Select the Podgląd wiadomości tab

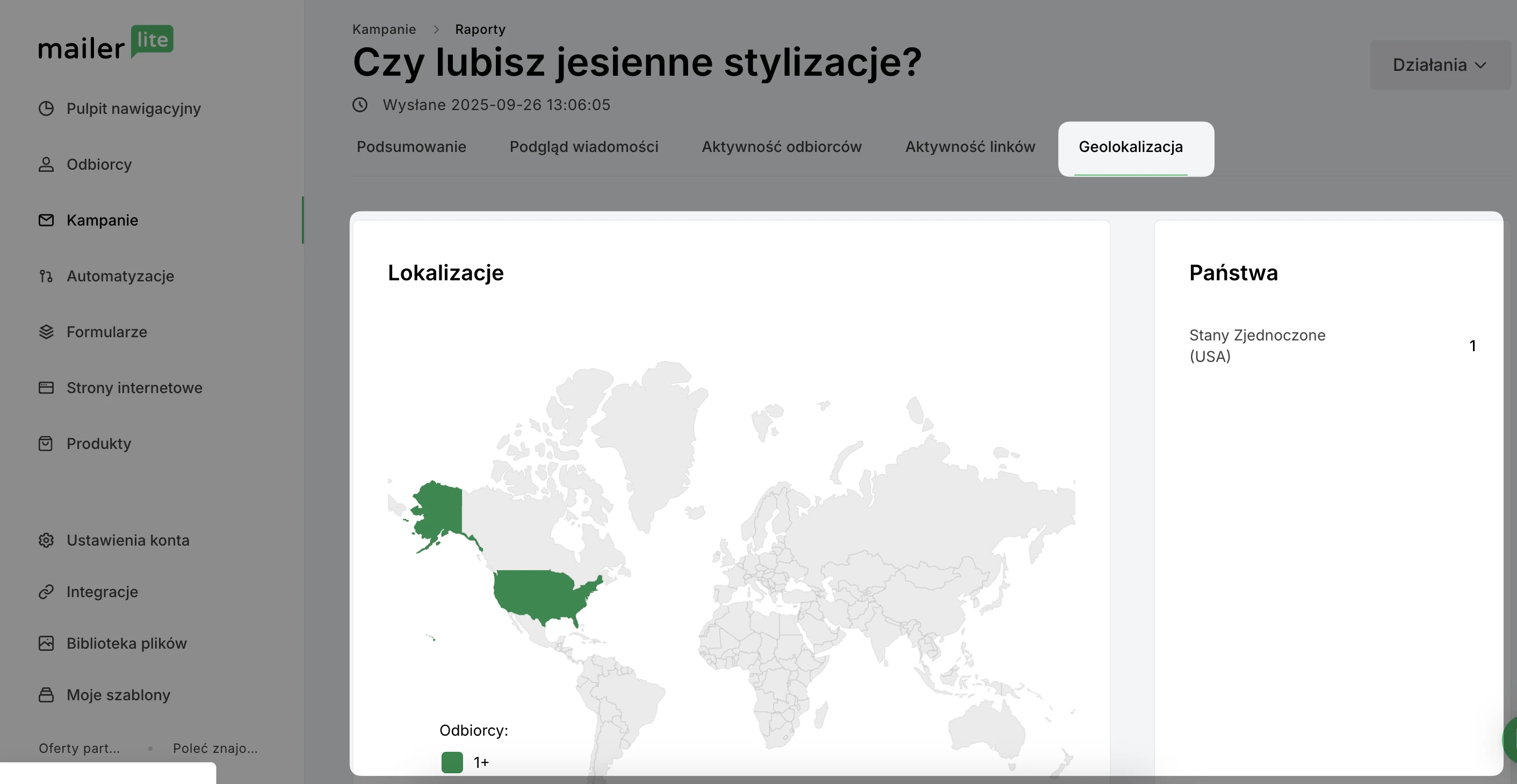[583, 147]
